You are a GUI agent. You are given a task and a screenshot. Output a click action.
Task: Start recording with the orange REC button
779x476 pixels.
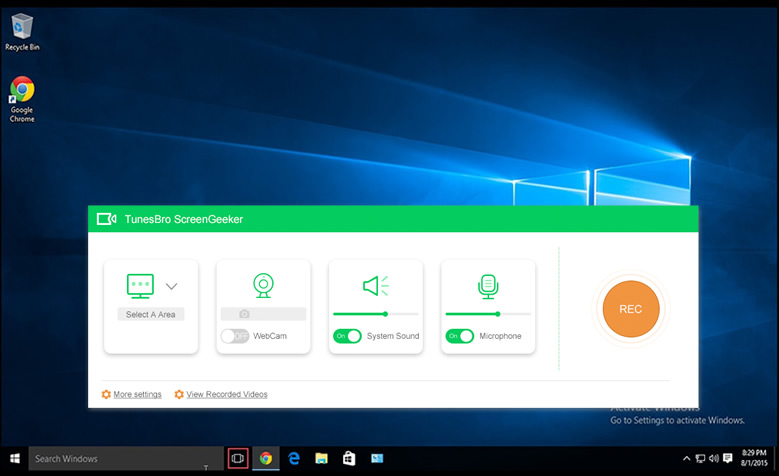pos(630,309)
